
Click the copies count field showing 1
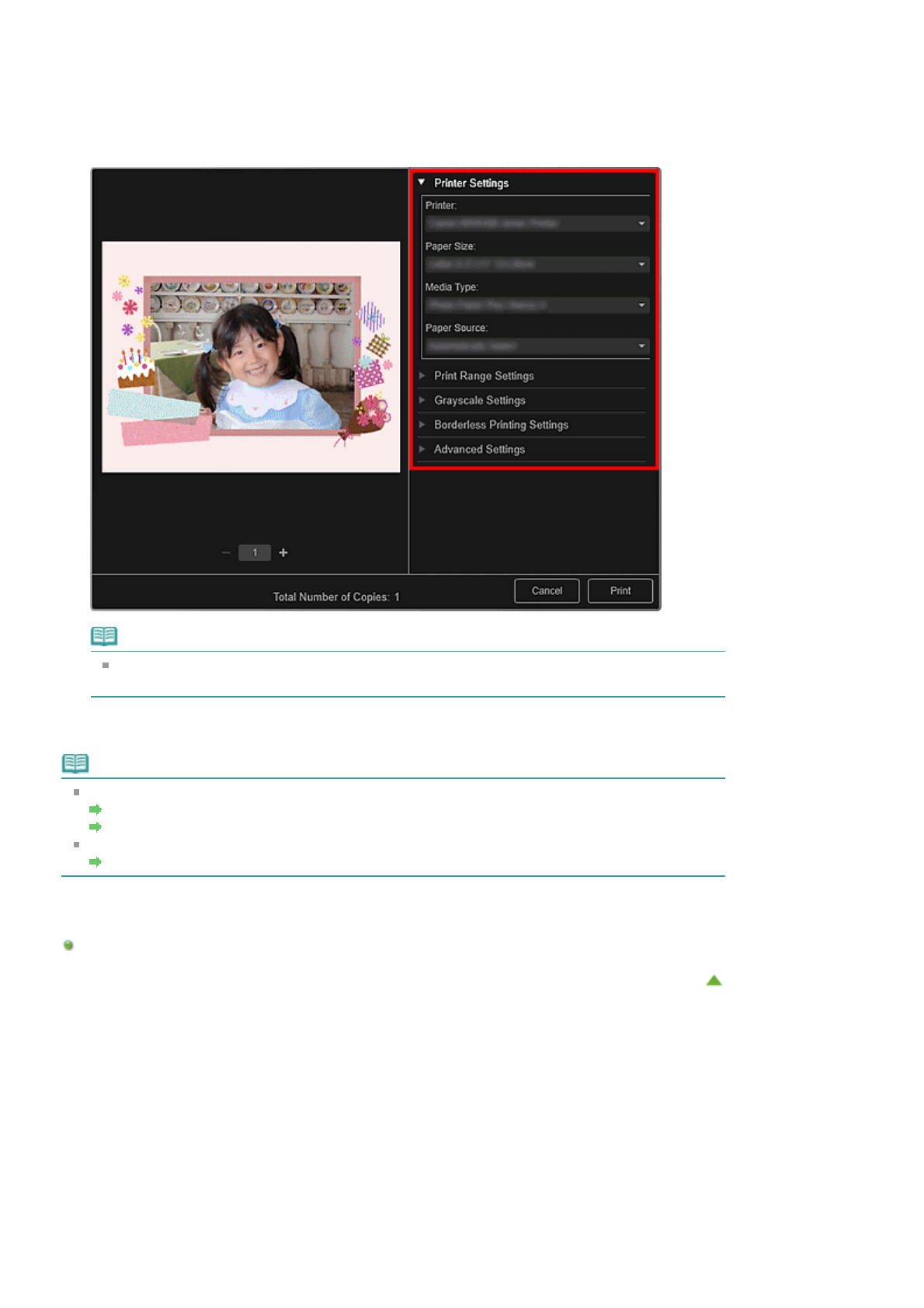[x=255, y=553]
